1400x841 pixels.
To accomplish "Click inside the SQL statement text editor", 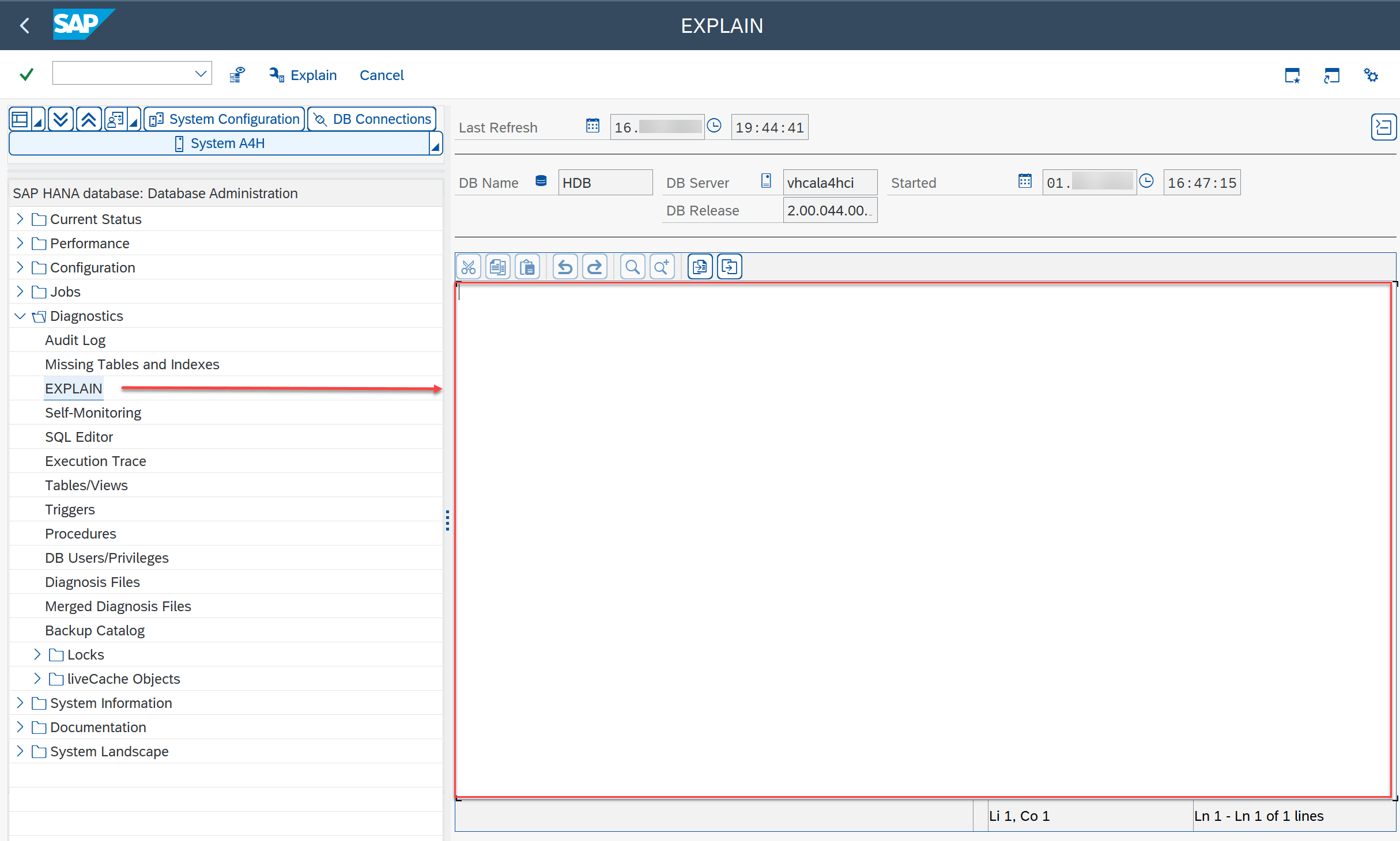I will tap(922, 536).
